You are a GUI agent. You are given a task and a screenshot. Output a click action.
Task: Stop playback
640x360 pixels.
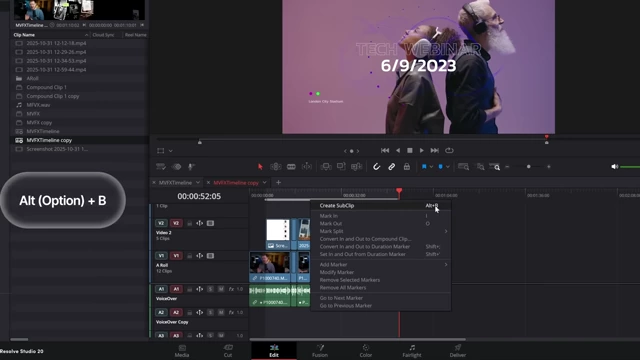point(410,151)
